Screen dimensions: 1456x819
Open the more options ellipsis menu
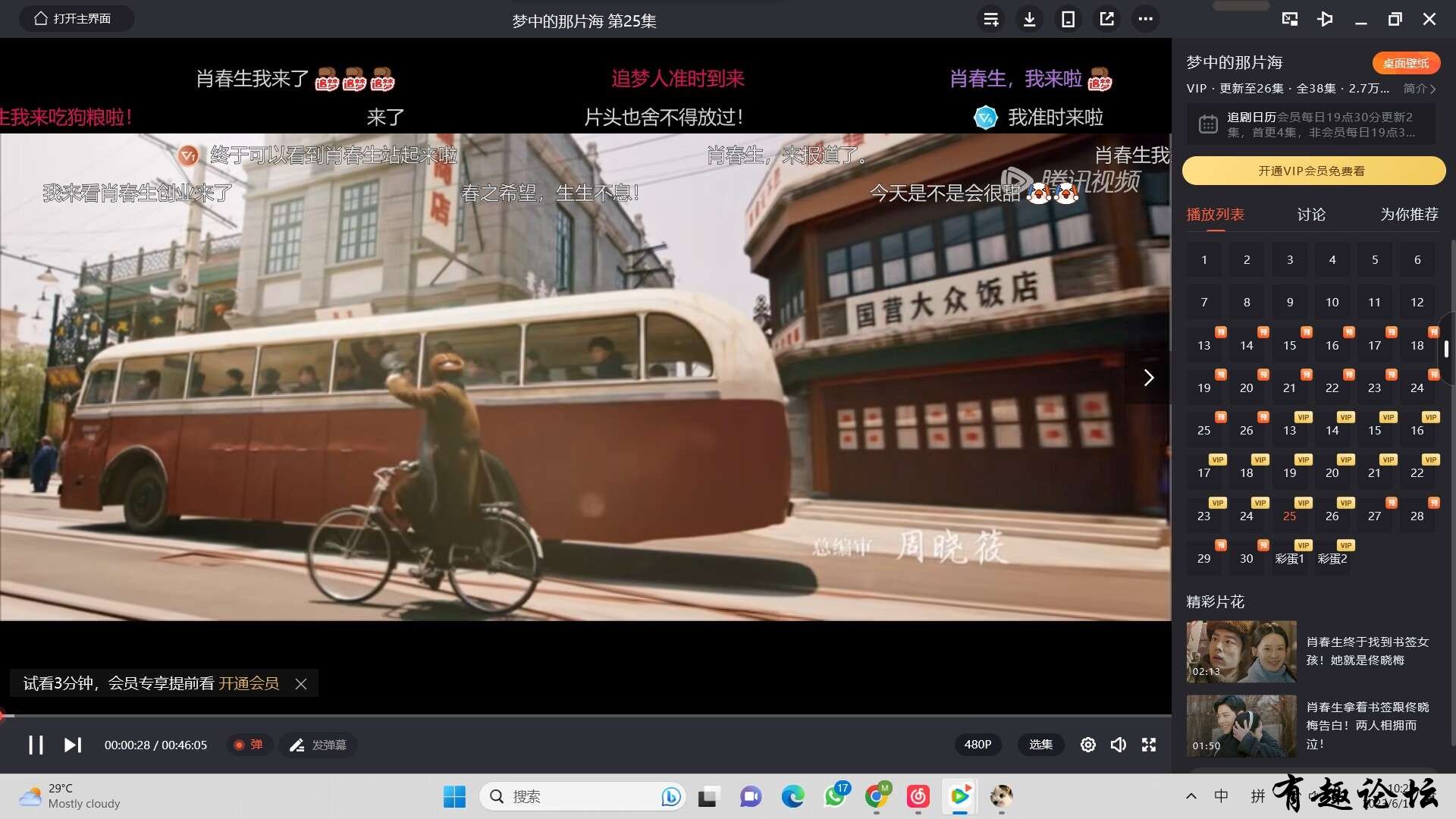click(x=1145, y=20)
